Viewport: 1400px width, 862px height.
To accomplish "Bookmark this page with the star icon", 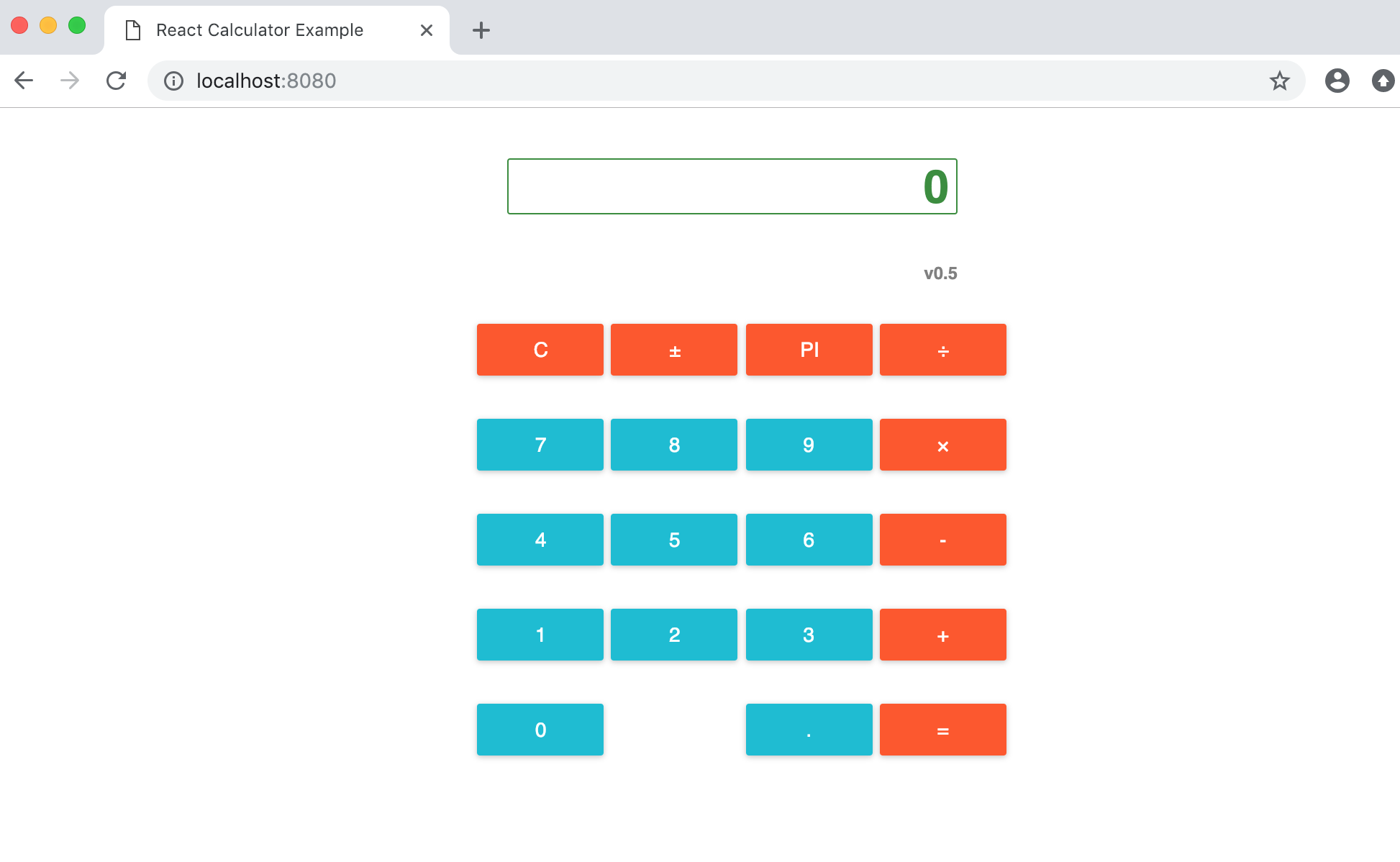I will (x=1279, y=81).
